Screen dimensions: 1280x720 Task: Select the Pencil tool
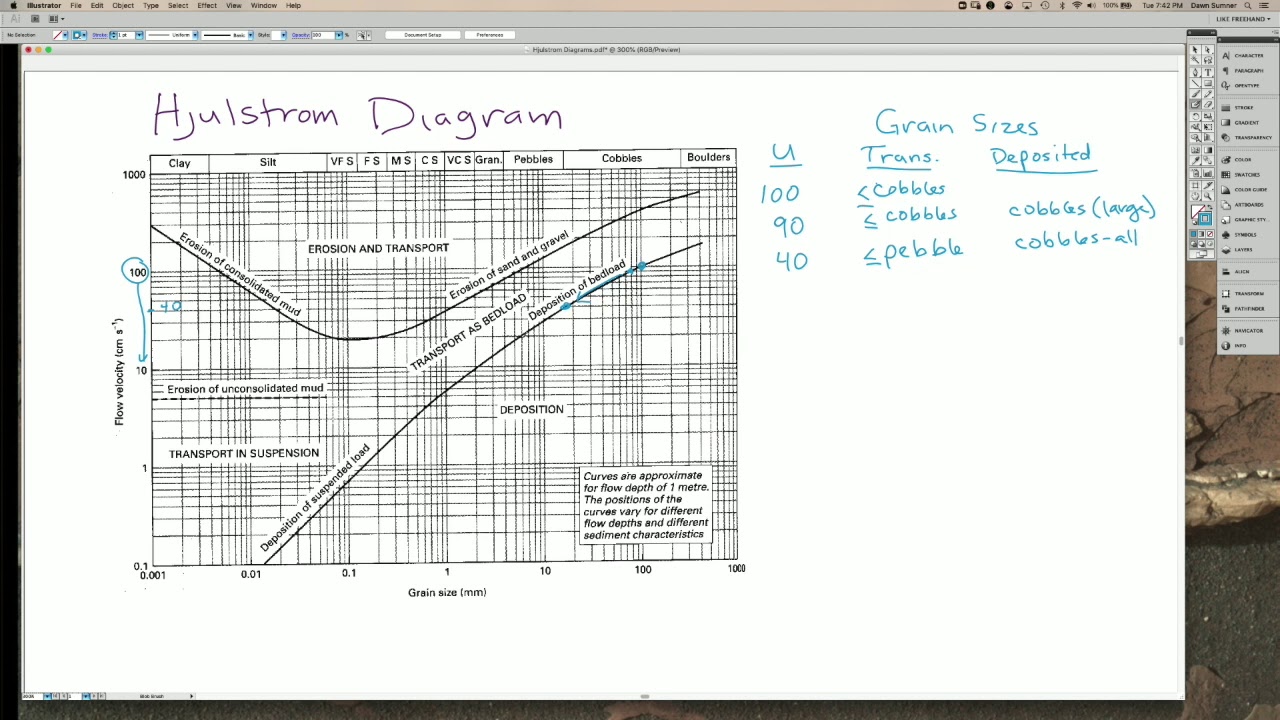pos(1207,94)
